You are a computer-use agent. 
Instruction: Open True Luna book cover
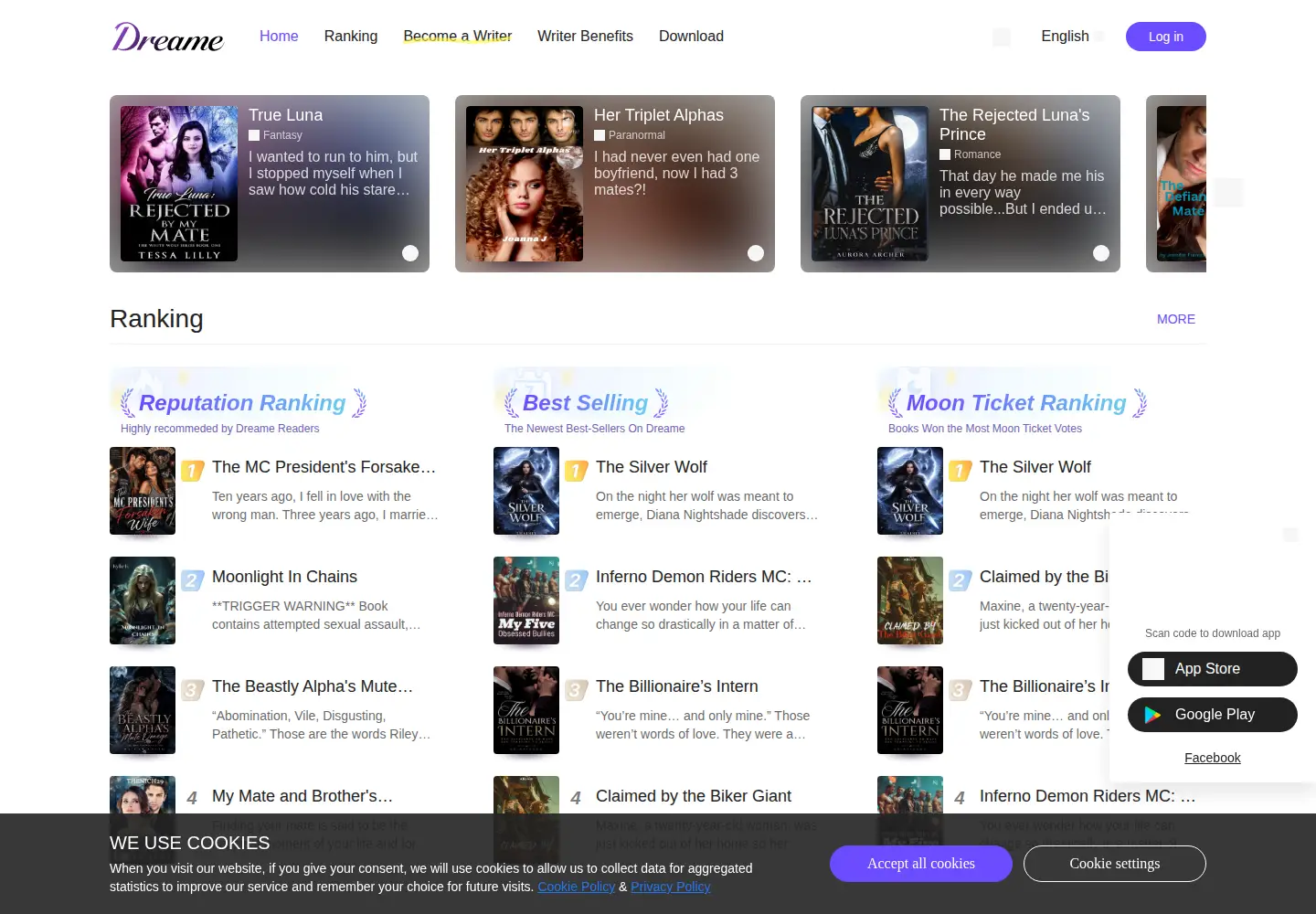click(179, 184)
